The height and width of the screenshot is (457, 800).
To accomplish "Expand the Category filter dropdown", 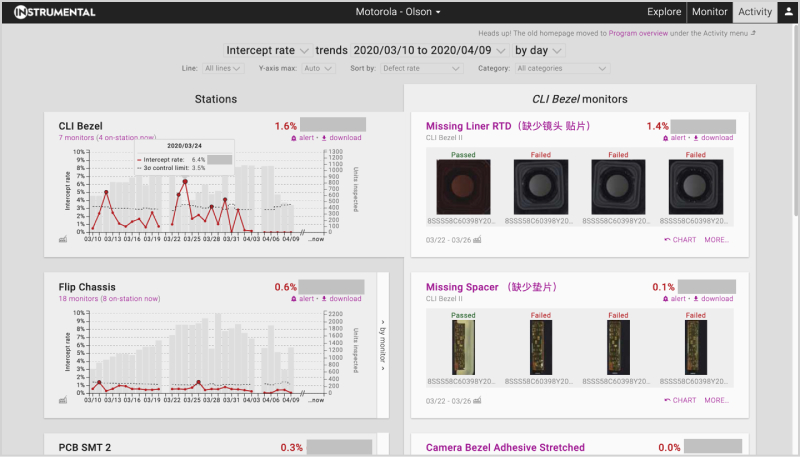I will (x=562, y=69).
